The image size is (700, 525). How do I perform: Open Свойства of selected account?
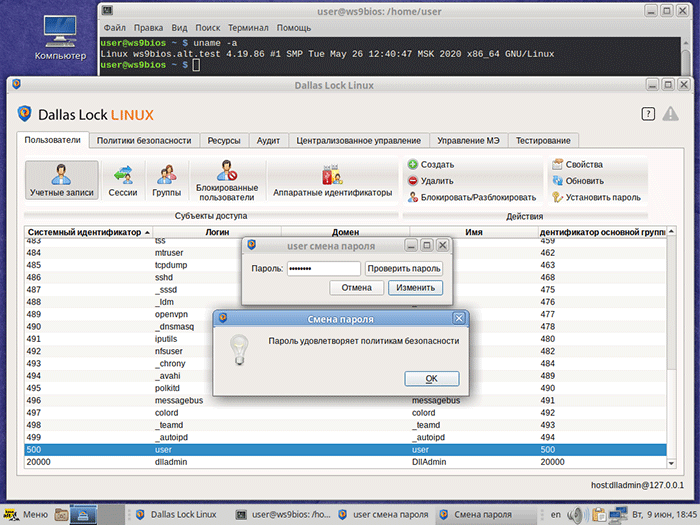[x=577, y=165]
